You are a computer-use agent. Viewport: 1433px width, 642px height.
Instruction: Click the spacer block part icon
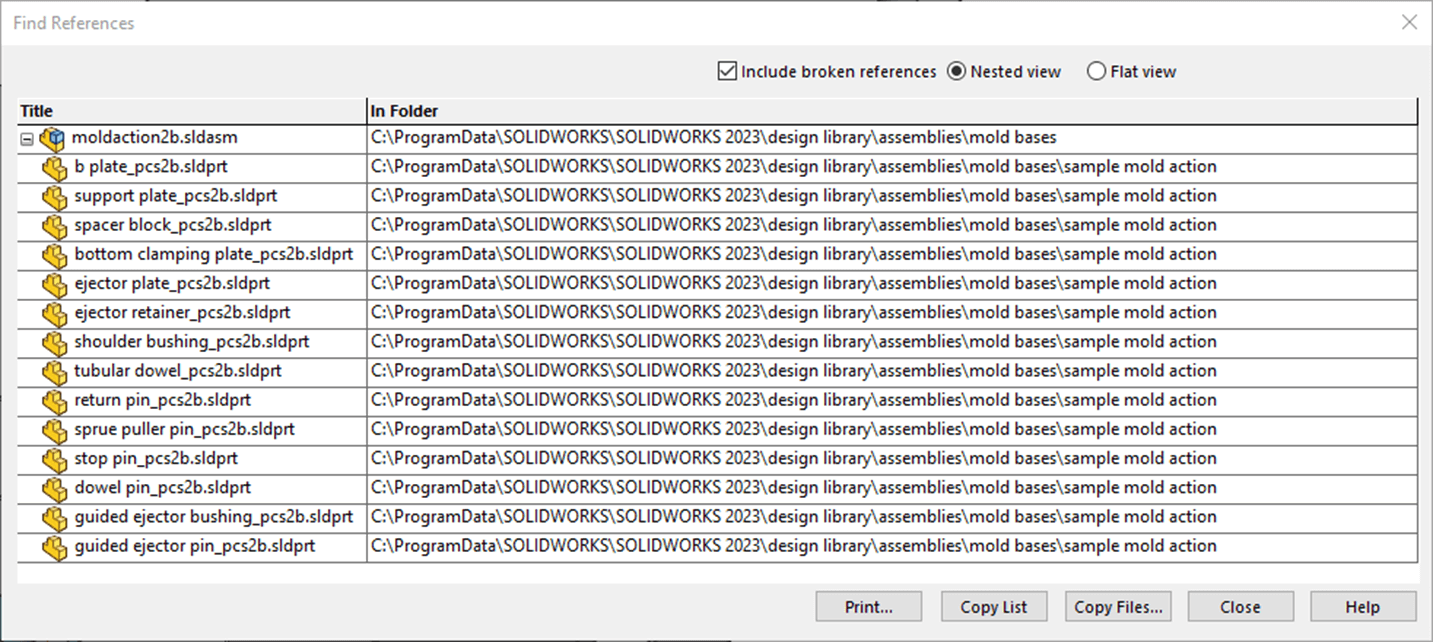(55, 226)
